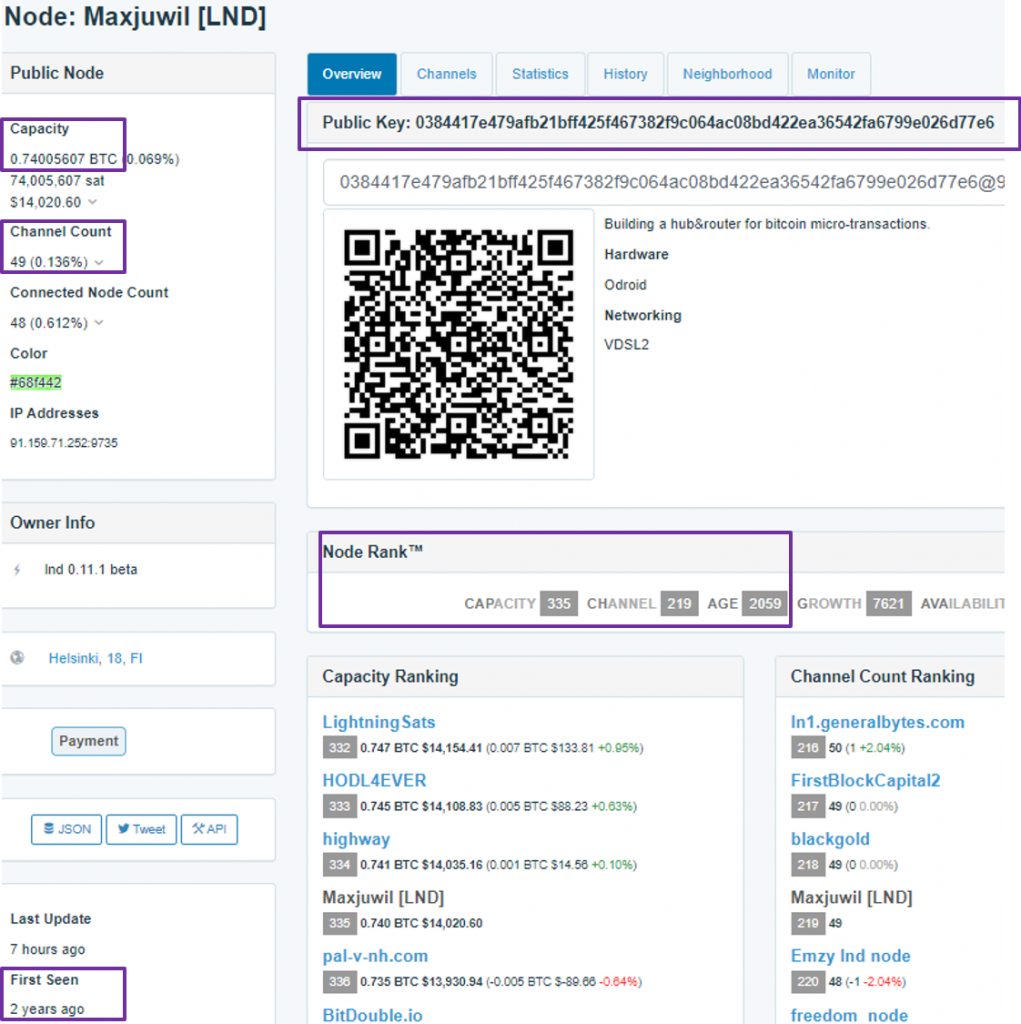Open the Channels tab
This screenshot has height=1024, width=1021.
coord(447,74)
